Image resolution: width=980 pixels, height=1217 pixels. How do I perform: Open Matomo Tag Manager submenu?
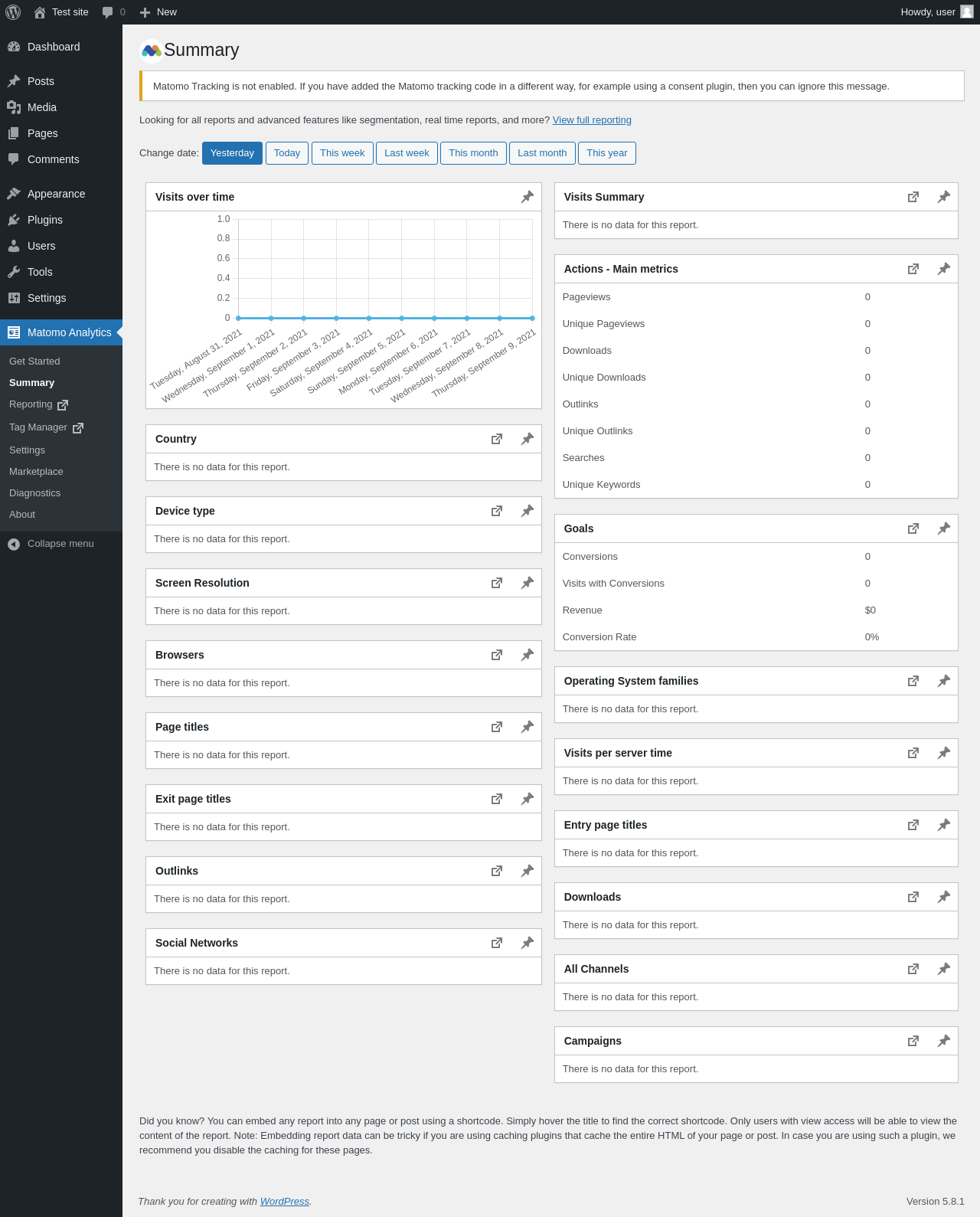(61, 427)
